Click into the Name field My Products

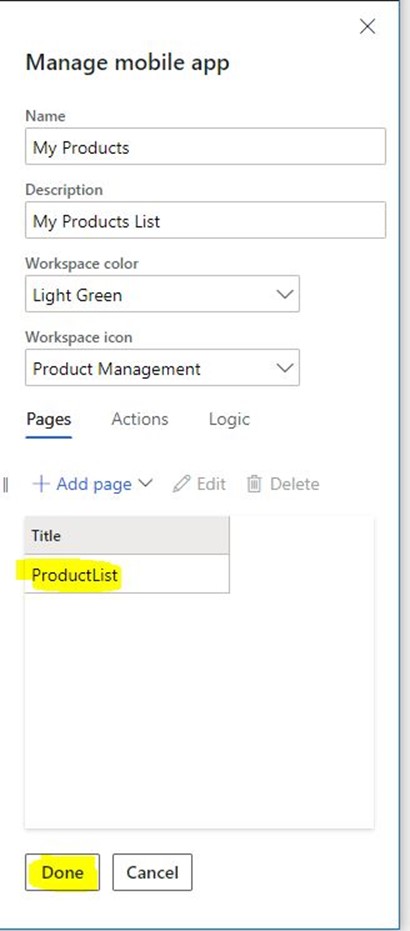click(205, 147)
